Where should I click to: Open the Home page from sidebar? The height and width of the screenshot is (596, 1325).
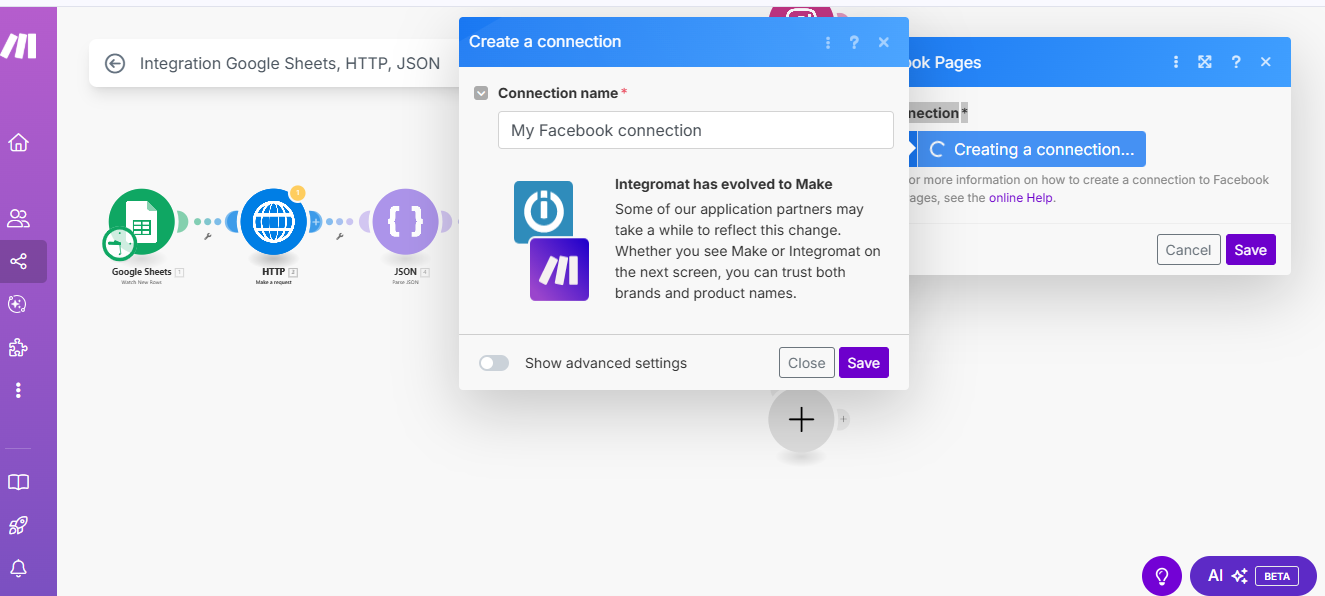click(x=18, y=142)
